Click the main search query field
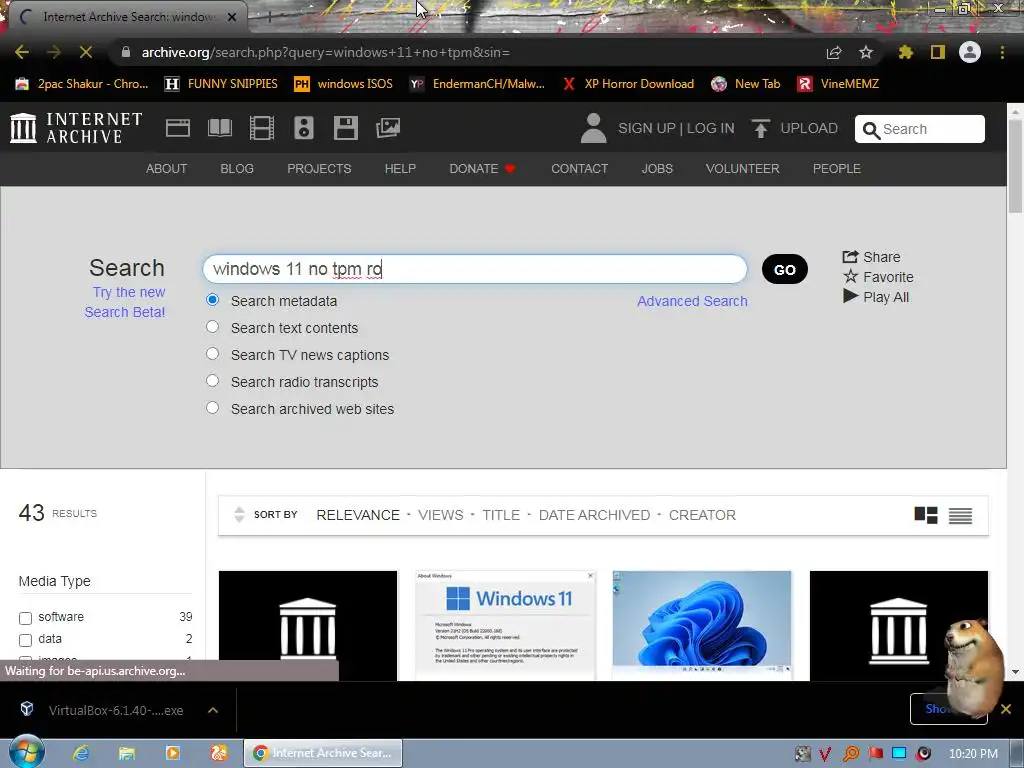Viewport: 1024px width, 768px height. (x=475, y=269)
